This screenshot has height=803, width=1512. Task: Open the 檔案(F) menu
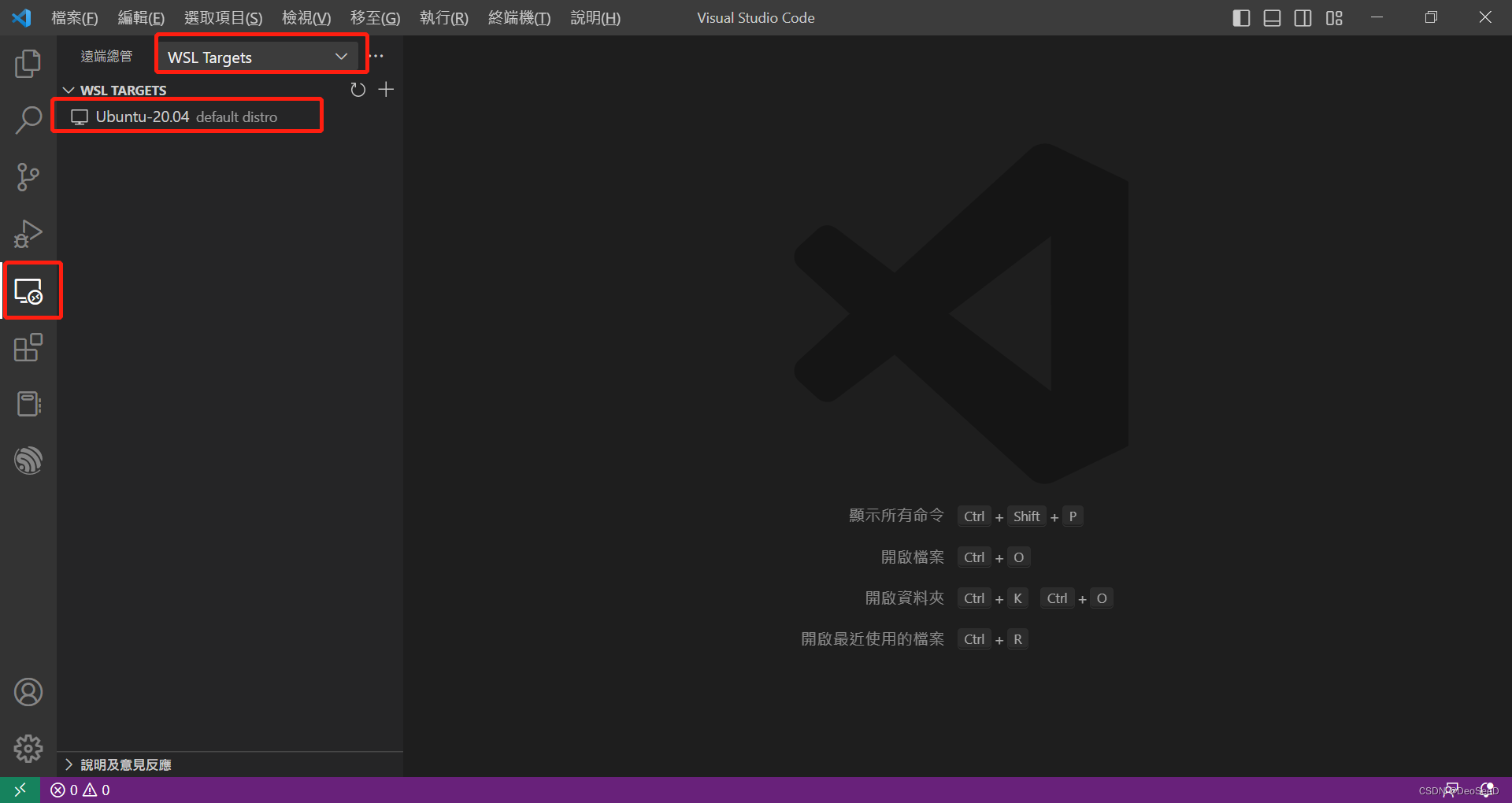(x=75, y=17)
